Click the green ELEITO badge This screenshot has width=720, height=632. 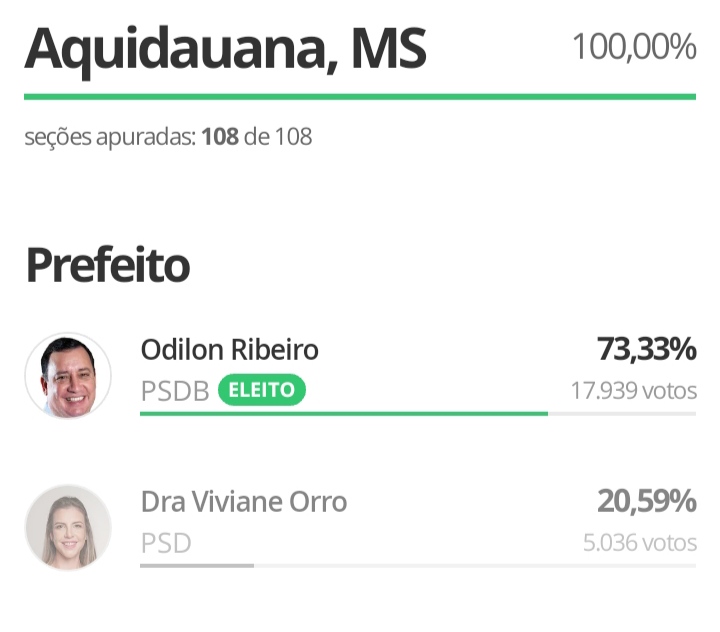tap(262, 390)
